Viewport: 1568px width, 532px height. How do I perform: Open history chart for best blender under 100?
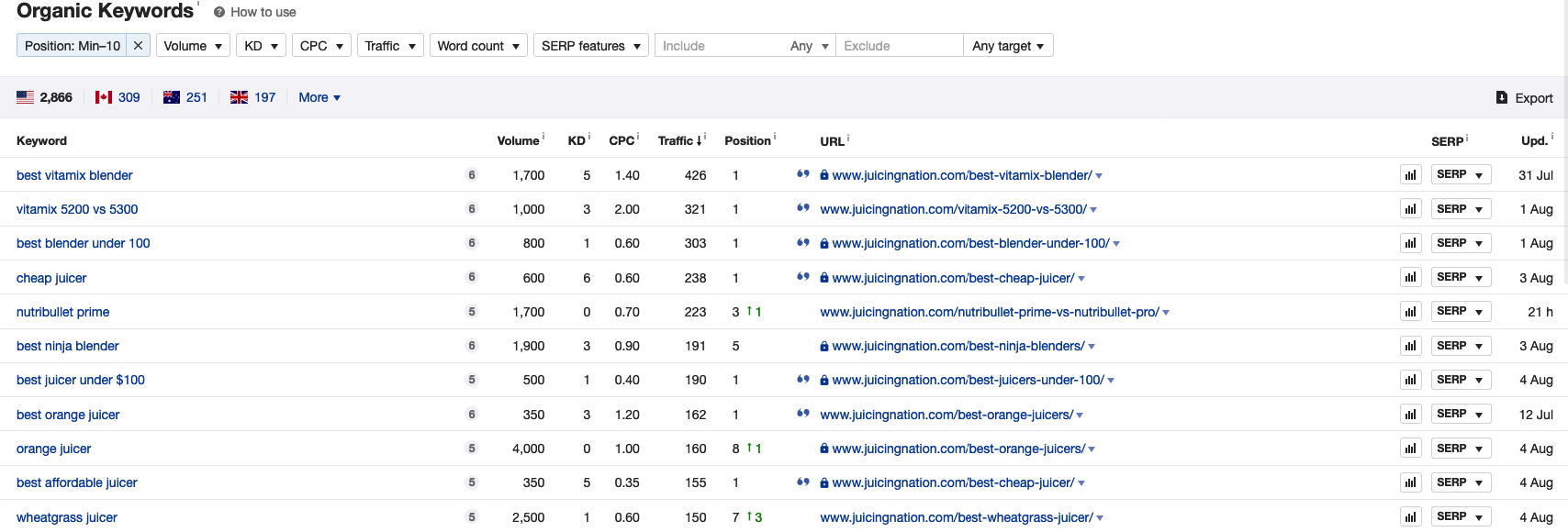point(1411,243)
